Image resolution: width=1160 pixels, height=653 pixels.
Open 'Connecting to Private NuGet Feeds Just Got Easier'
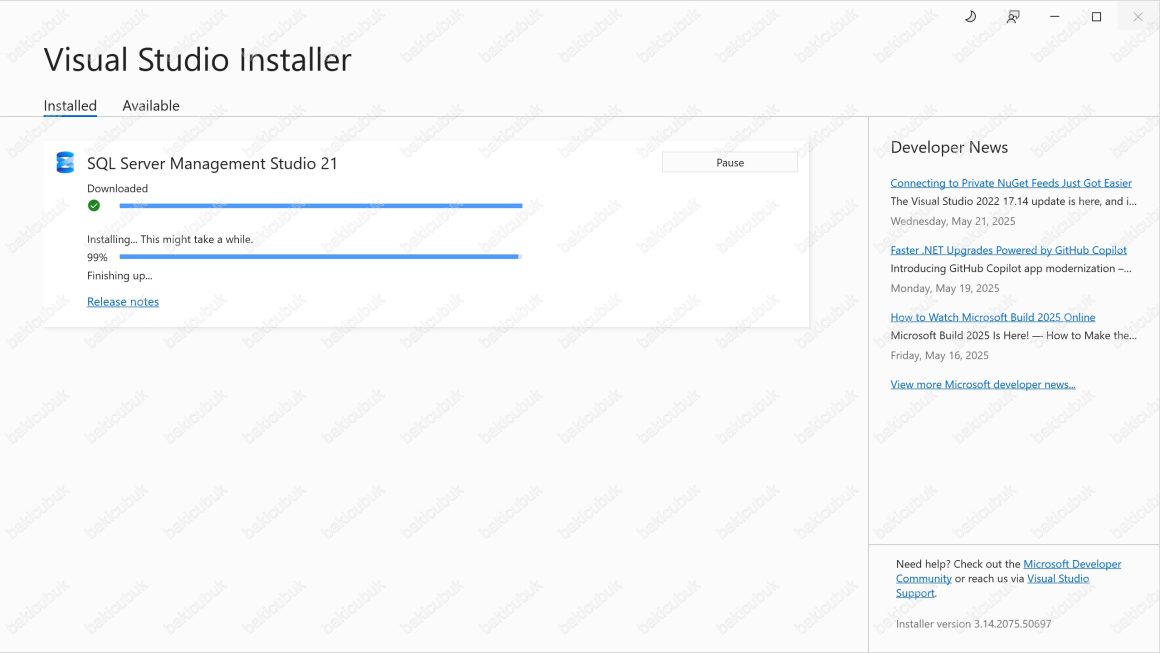coord(1010,182)
